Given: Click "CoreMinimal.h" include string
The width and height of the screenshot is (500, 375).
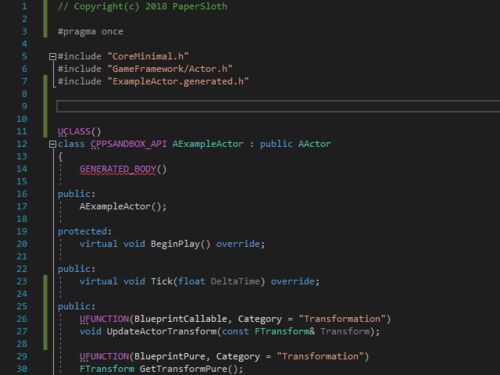Looking at the screenshot, I should (148, 56).
